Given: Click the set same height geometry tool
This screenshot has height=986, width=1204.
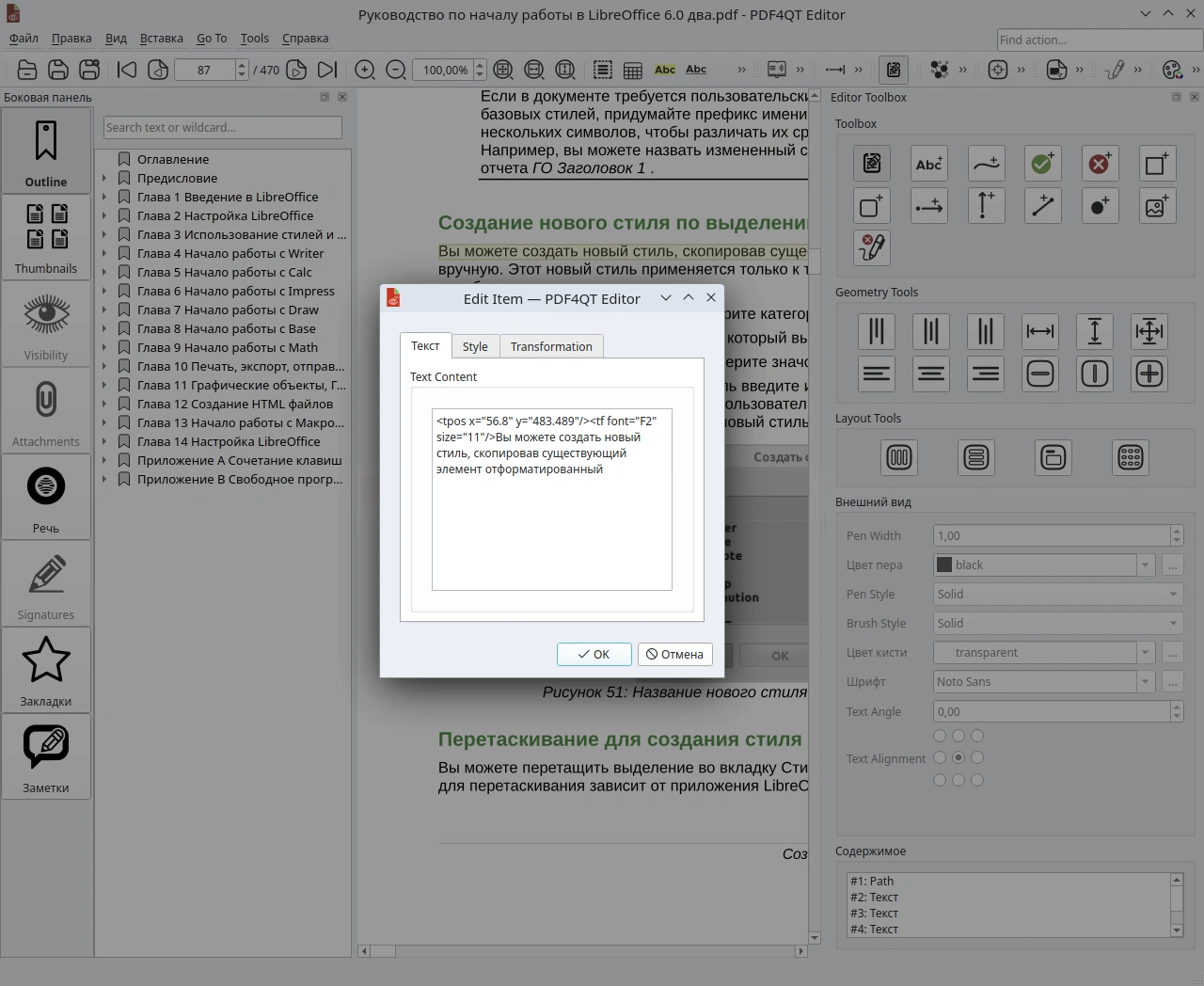Looking at the screenshot, I should point(1095,331).
